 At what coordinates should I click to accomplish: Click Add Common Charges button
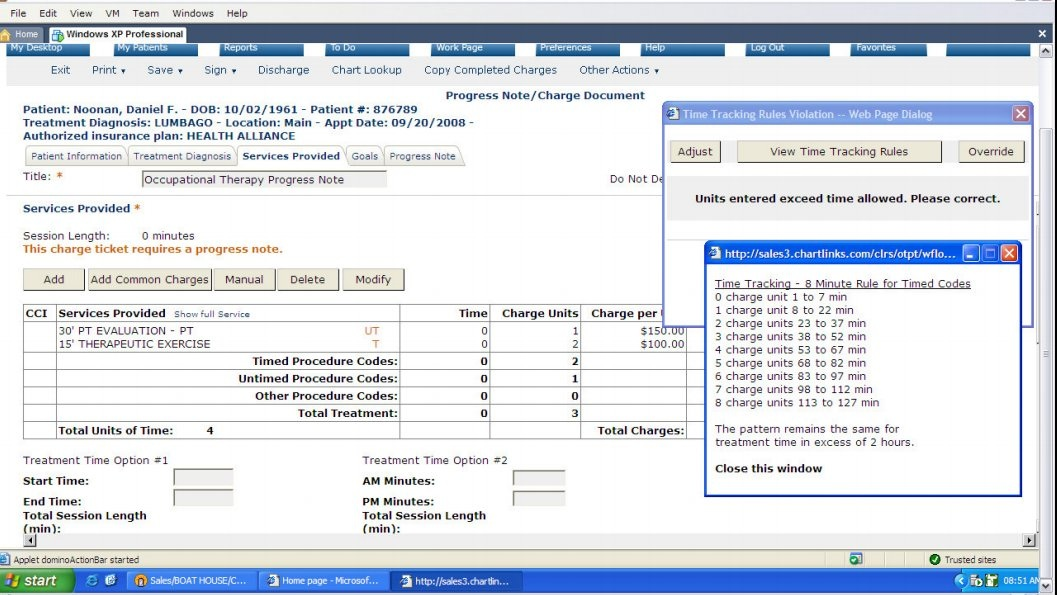[150, 280]
